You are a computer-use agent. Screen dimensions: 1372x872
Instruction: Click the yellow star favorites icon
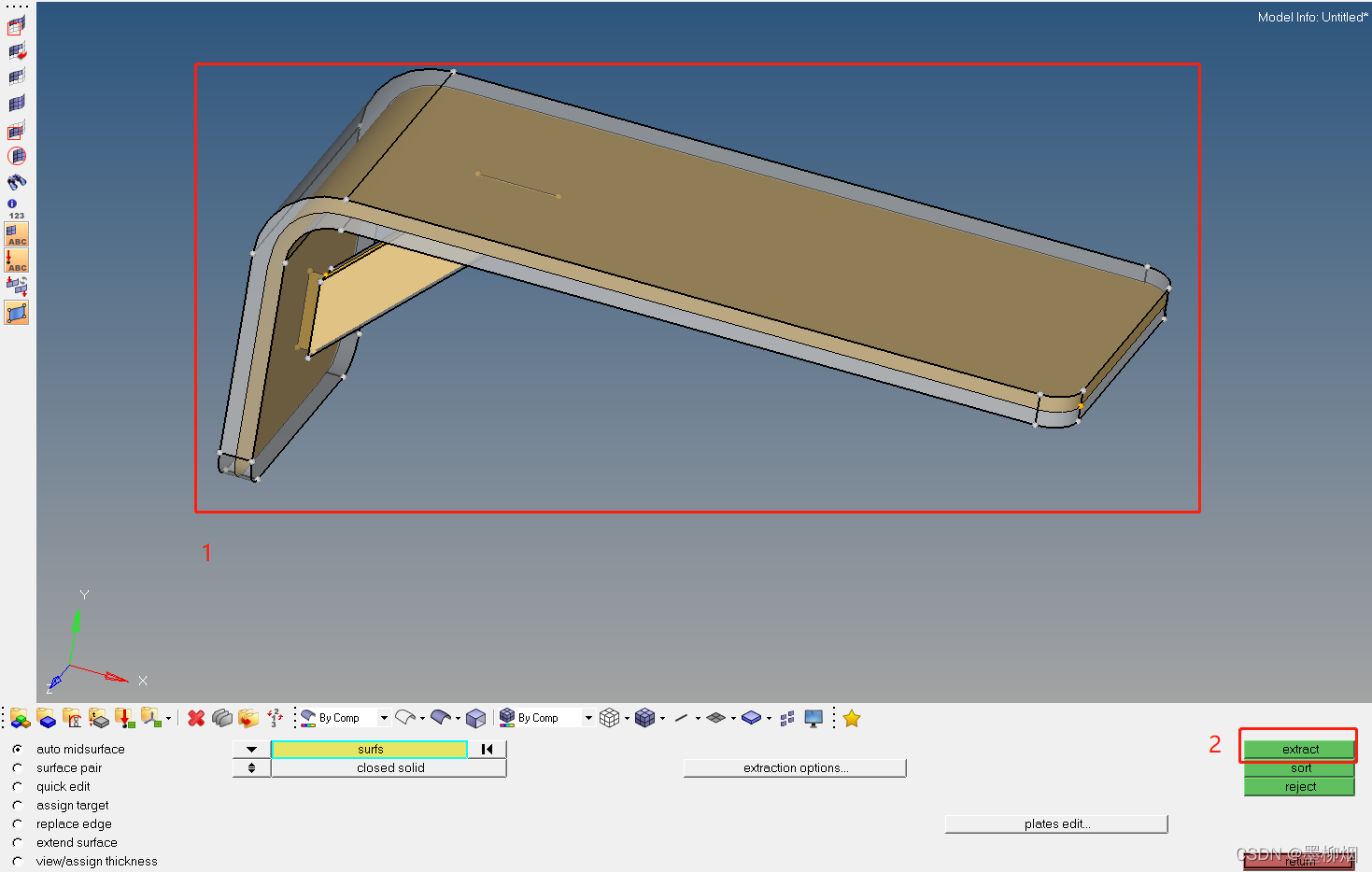pyautogui.click(x=852, y=718)
